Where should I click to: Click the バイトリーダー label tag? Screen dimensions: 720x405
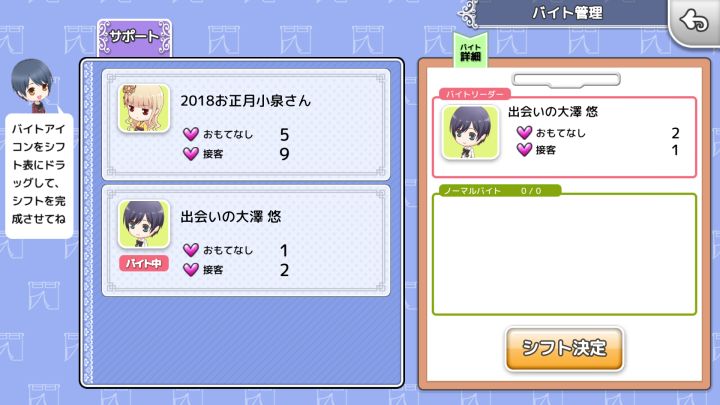[x=474, y=94]
